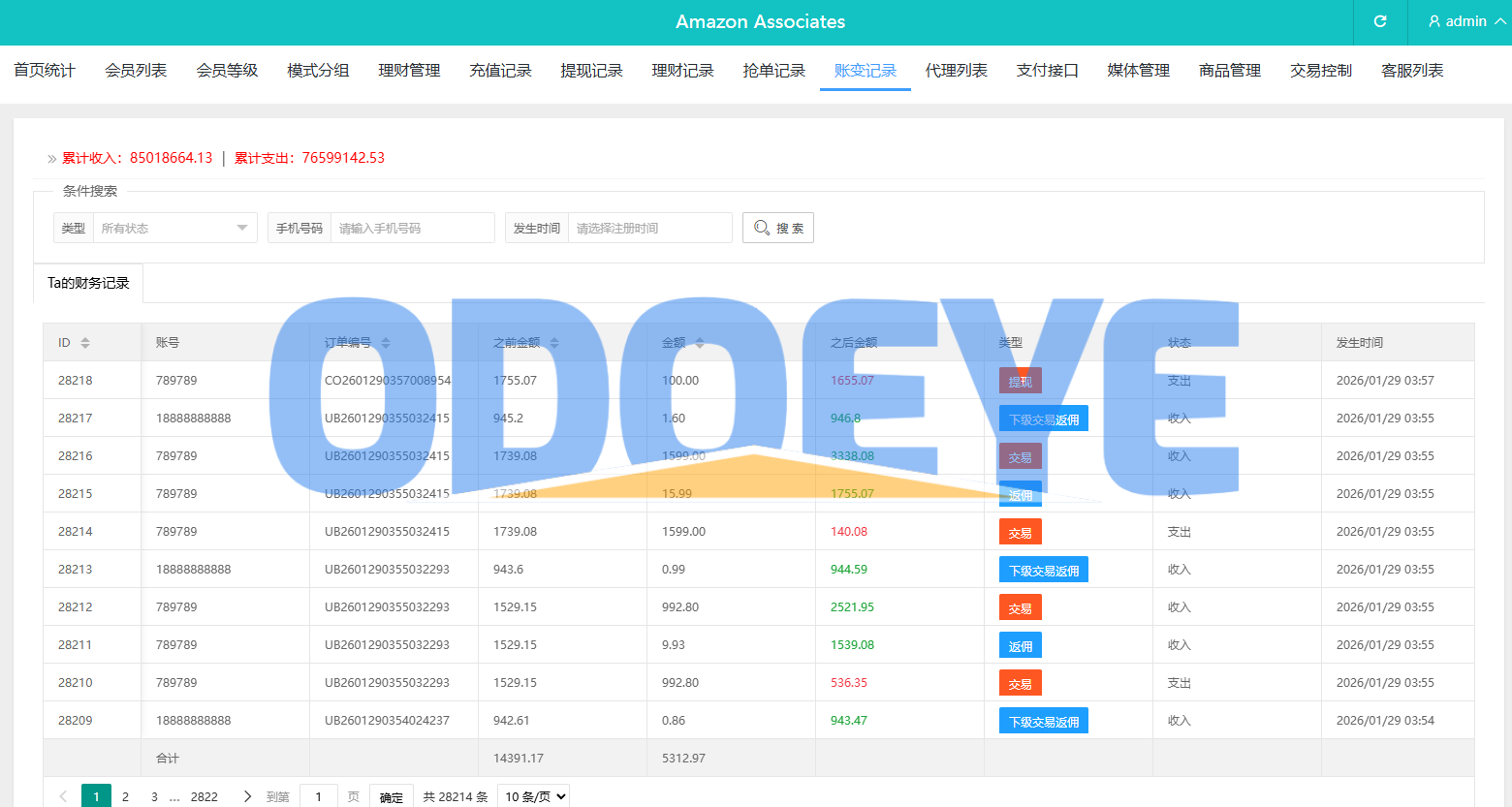
Task: Sort table by ID column arrows
Action: click(x=85, y=343)
